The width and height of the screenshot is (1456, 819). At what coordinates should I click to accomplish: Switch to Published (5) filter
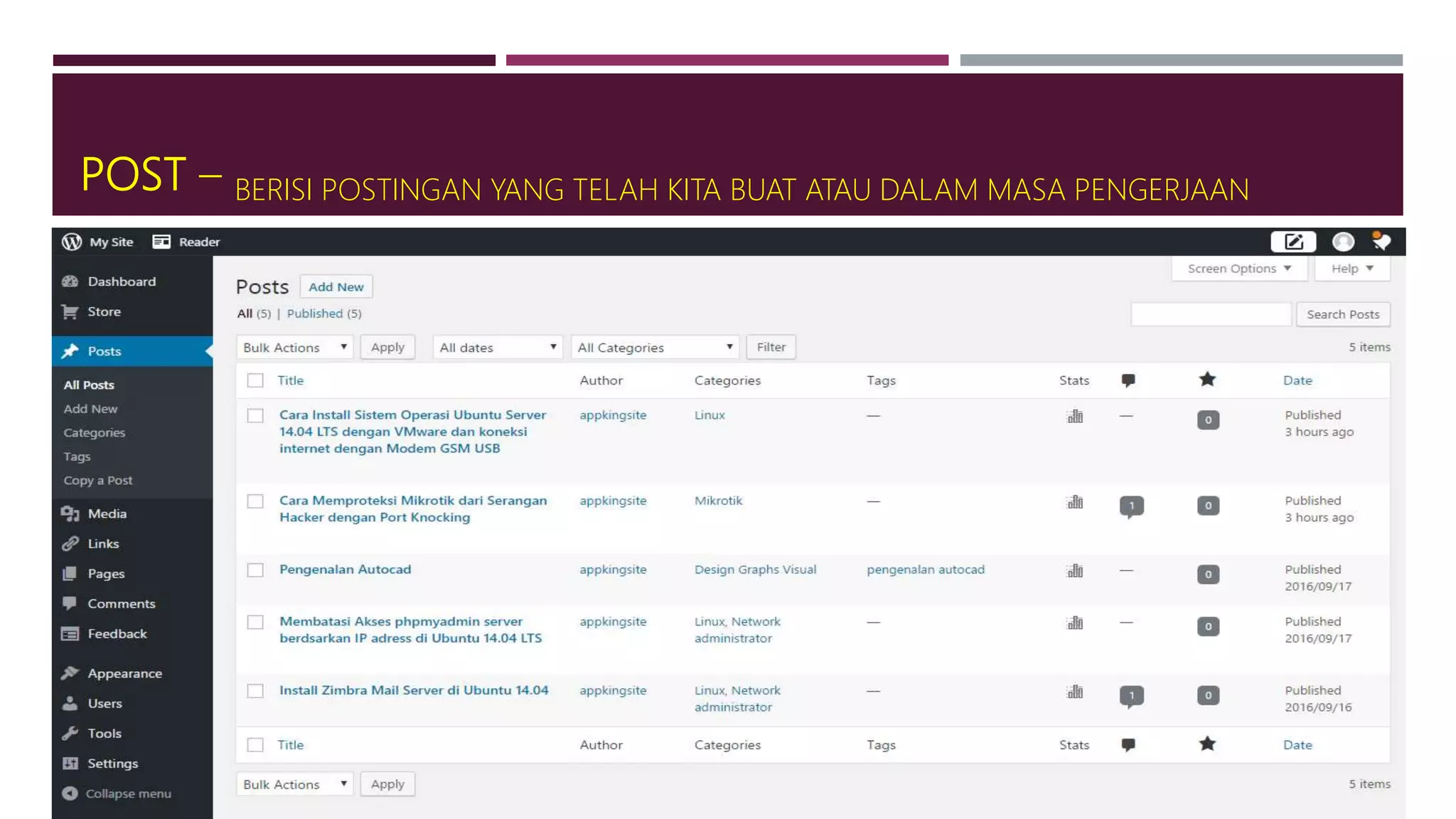click(324, 314)
